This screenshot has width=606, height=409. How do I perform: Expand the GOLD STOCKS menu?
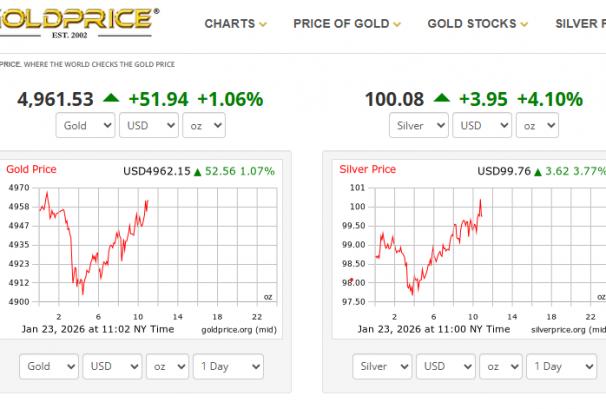[478, 24]
